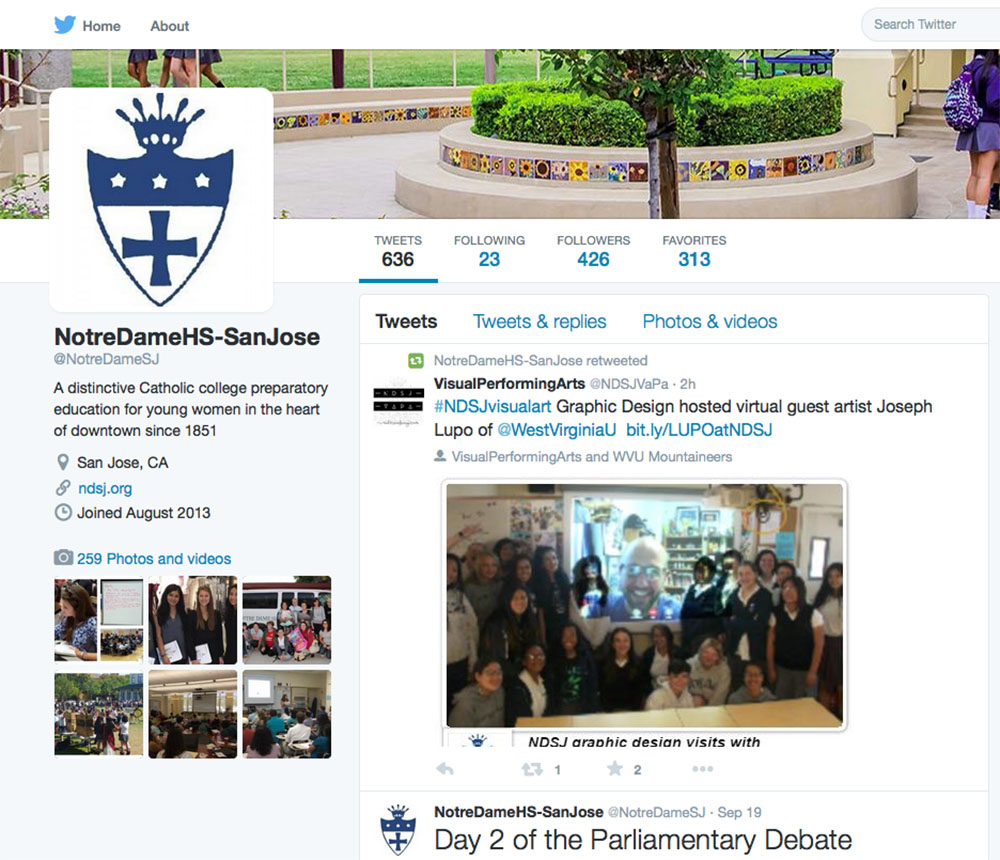Favorite the tweet with the star icon

(x=615, y=768)
